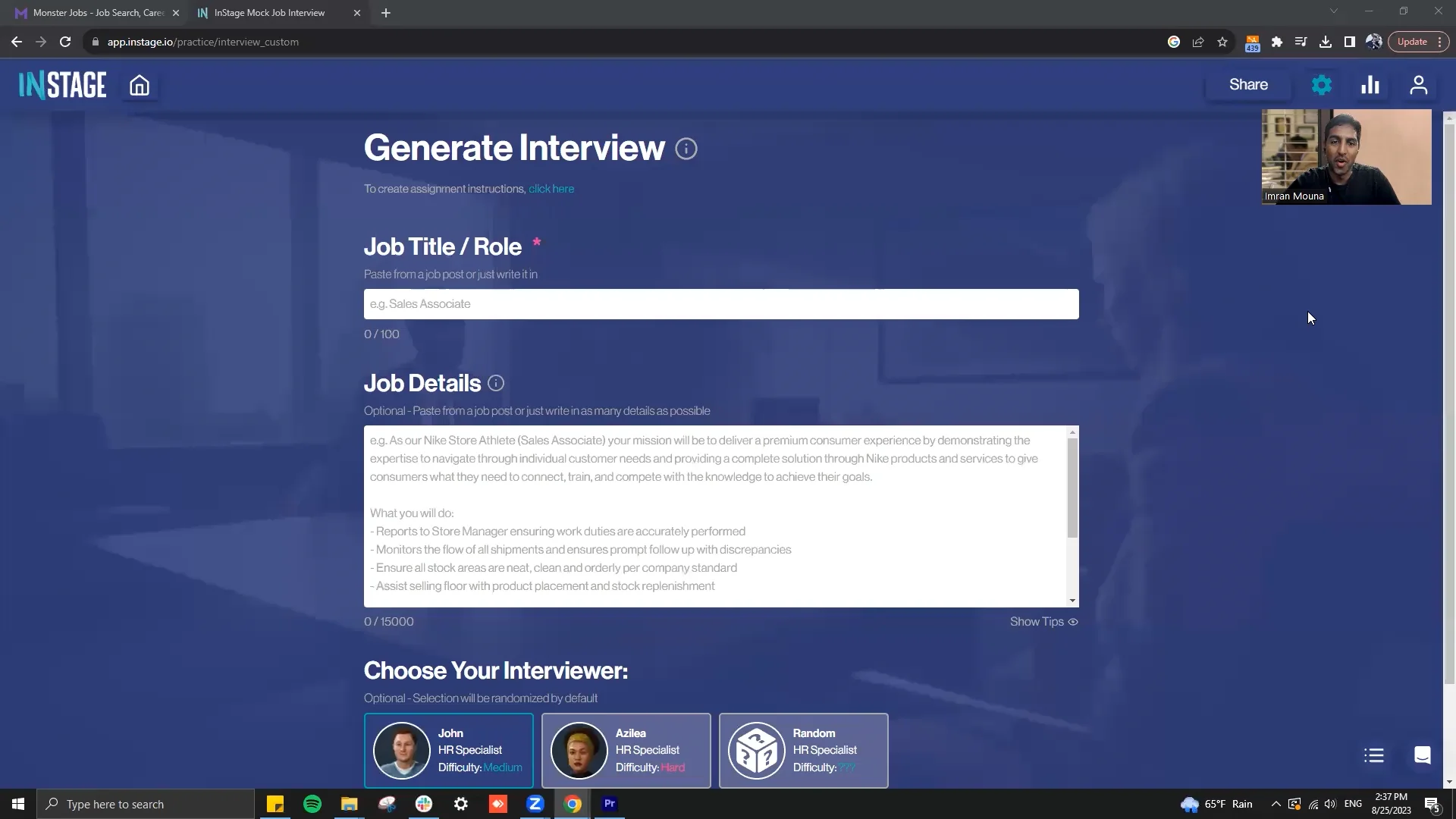Select Azilea as the interviewer
This screenshot has height=819, width=1456.
coord(626,750)
